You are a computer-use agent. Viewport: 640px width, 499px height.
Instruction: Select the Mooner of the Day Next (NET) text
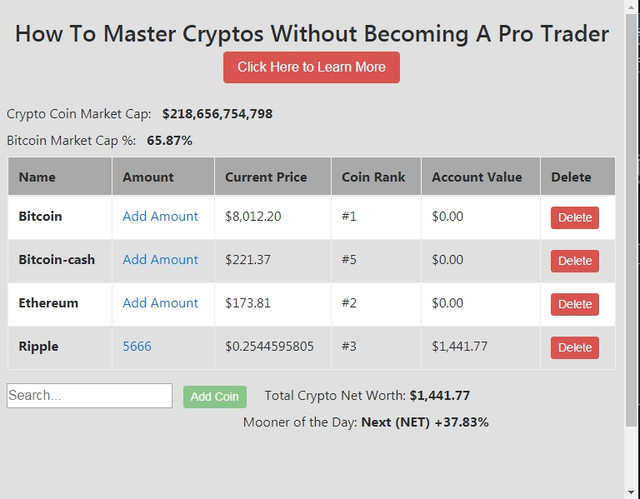[x=396, y=422]
